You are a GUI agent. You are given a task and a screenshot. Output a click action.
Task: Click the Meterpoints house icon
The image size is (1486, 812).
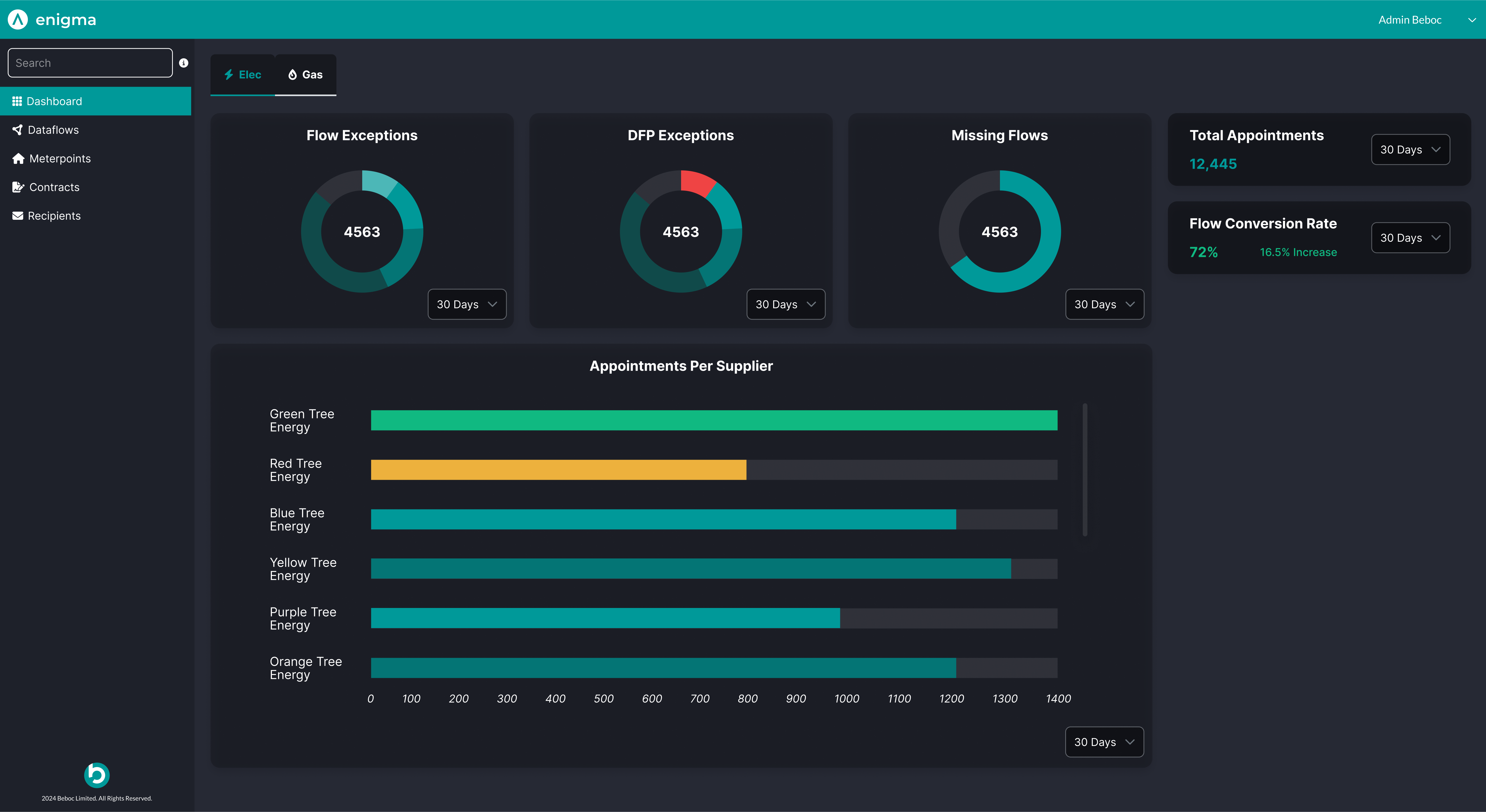[x=19, y=159]
